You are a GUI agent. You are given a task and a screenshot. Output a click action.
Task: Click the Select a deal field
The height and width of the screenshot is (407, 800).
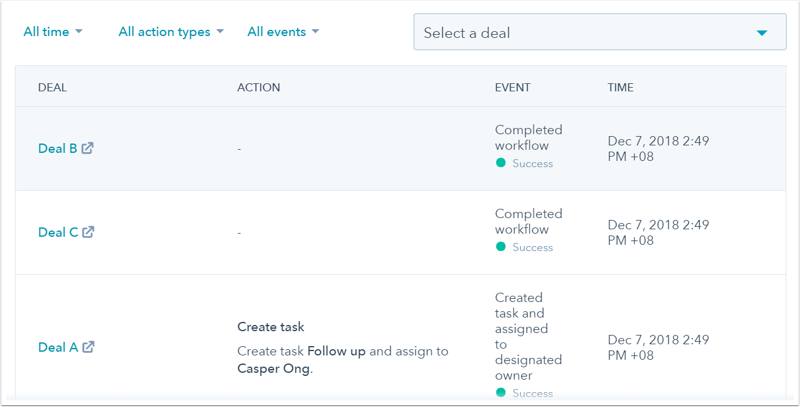[x=580, y=33]
